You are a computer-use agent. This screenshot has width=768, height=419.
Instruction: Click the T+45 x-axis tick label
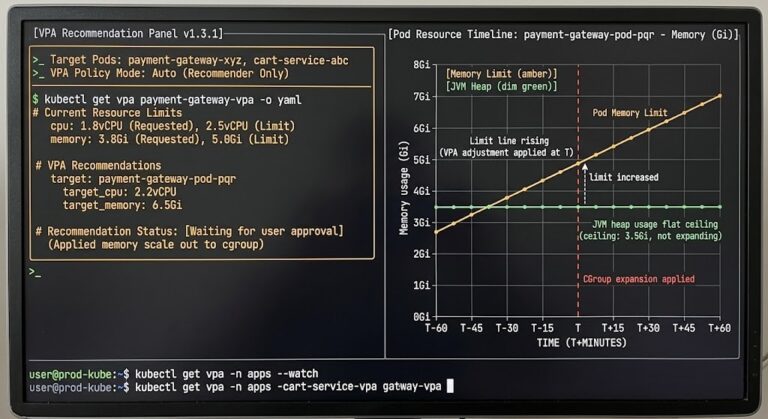coord(684,328)
